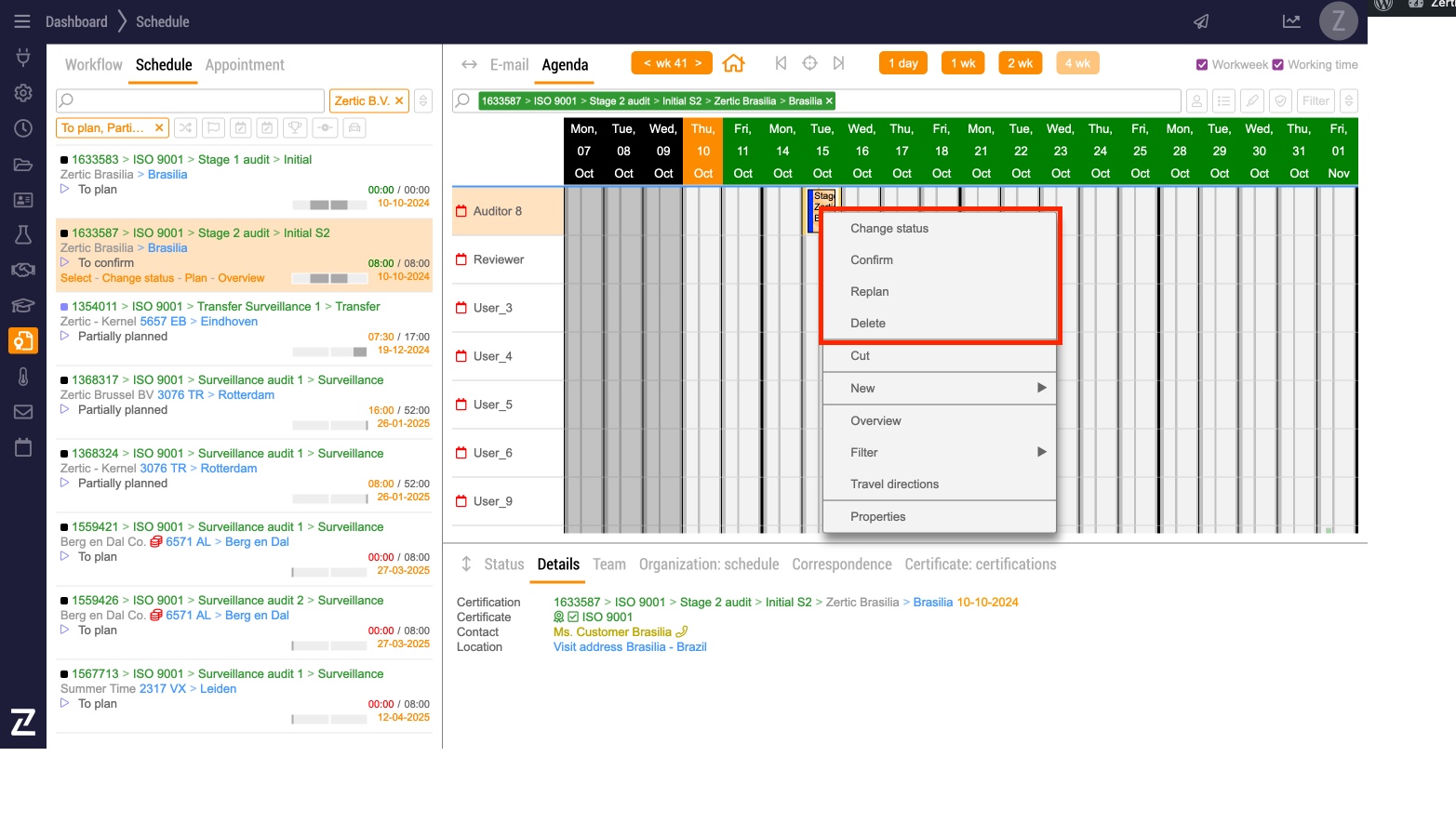Open the To plan, Parti… status dropdown
The height and width of the screenshot is (823, 1456).
click(x=103, y=128)
